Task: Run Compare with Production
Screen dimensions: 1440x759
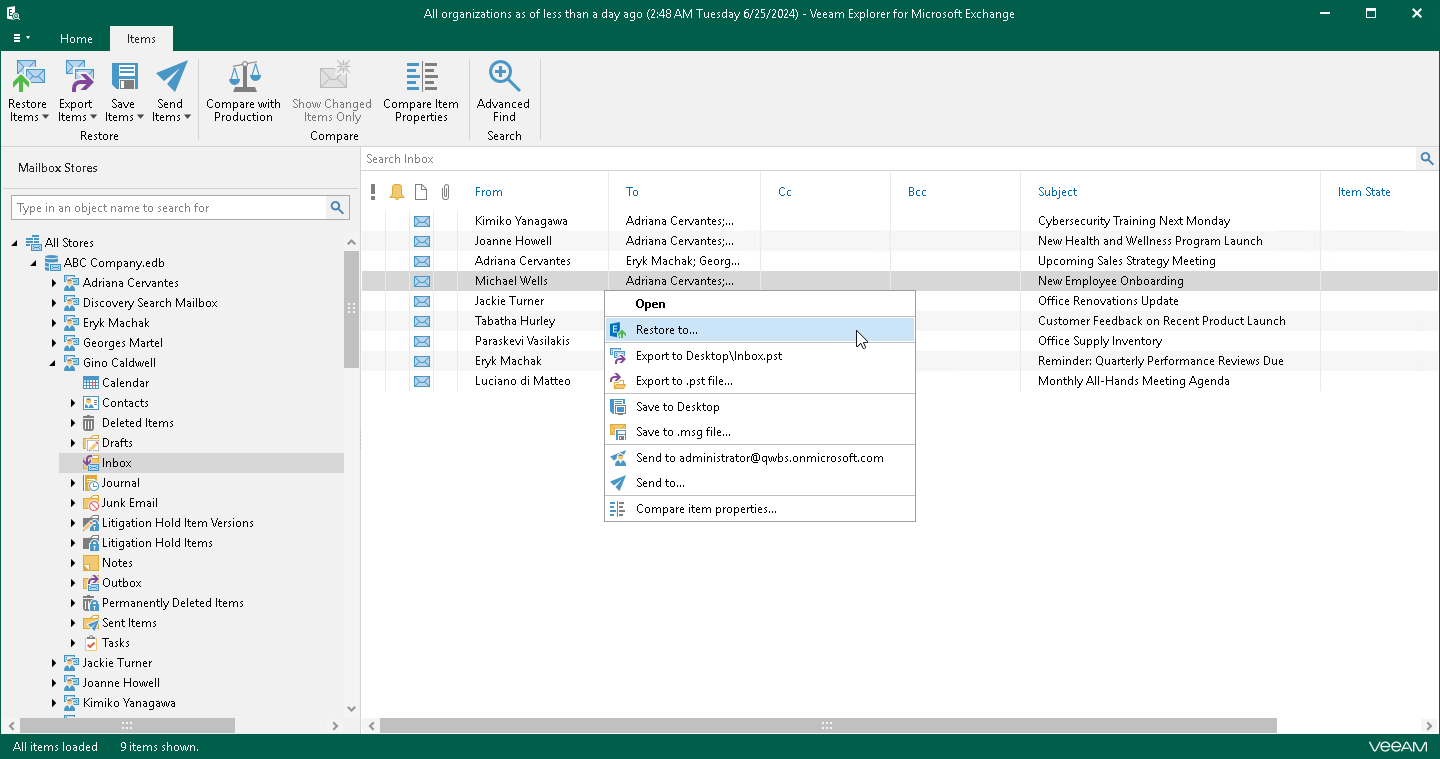Action: click(x=243, y=90)
